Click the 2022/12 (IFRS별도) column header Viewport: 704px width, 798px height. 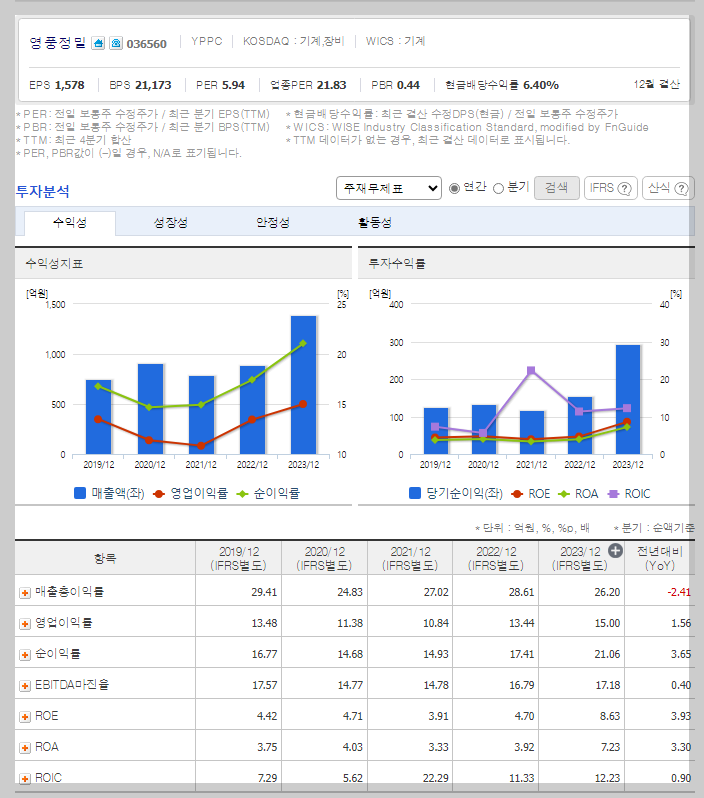(495, 558)
